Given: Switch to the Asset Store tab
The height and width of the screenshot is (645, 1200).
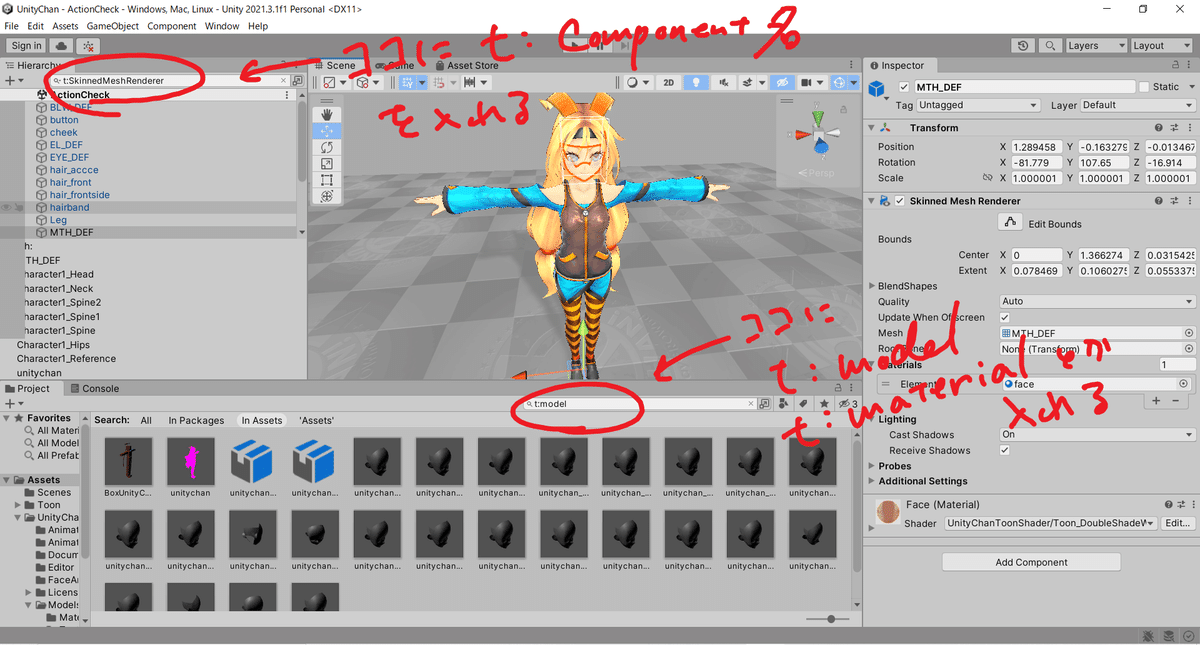Looking at the screenshot, I should [x=465, y=65].
